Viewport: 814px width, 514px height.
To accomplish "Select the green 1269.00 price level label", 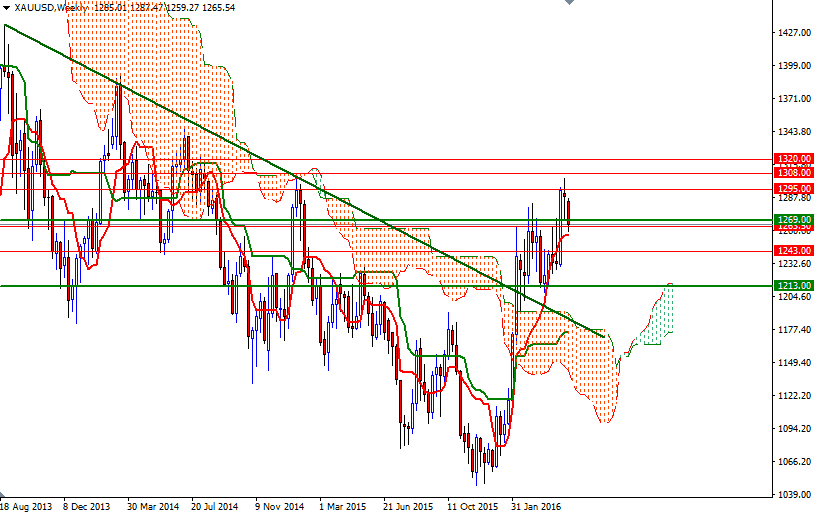I will tap(793, 220).
